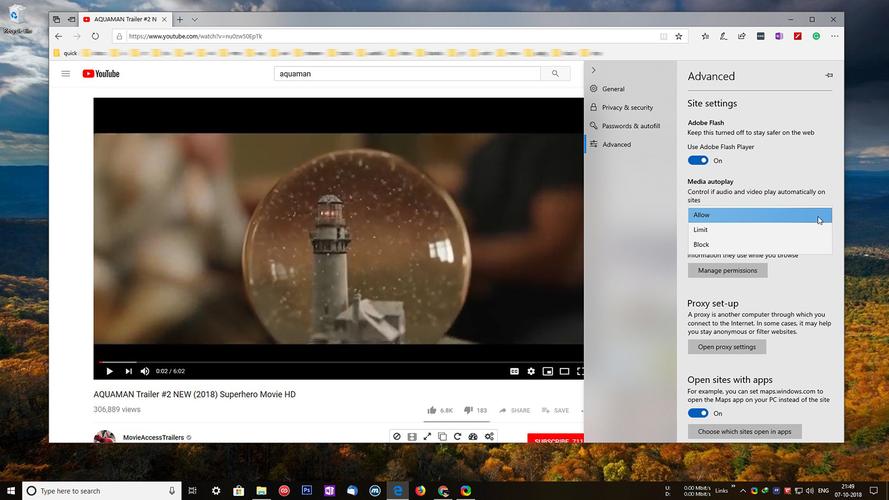This screenshot has width=889, height=500.
Task: Open Firefox from the taskbar
Action: pos(420,490)
